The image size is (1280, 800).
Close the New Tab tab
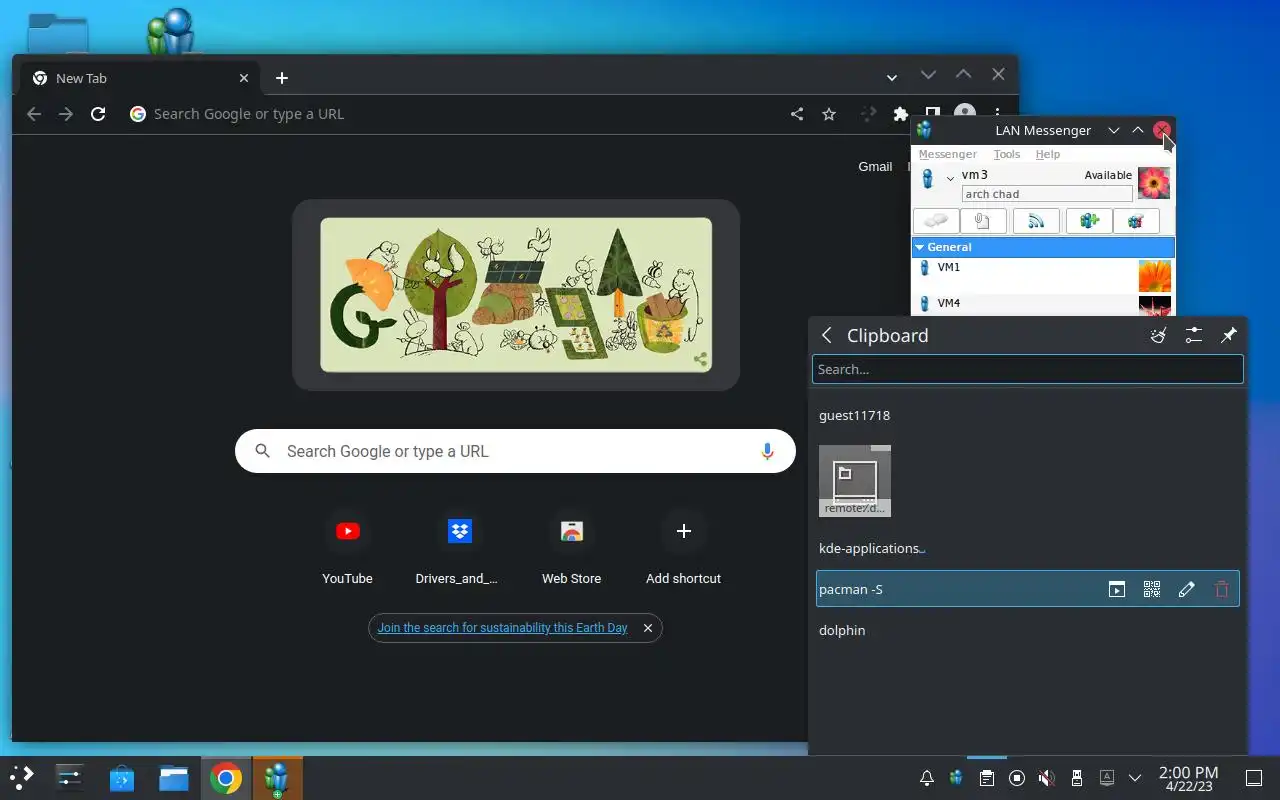tap(244, 78)
